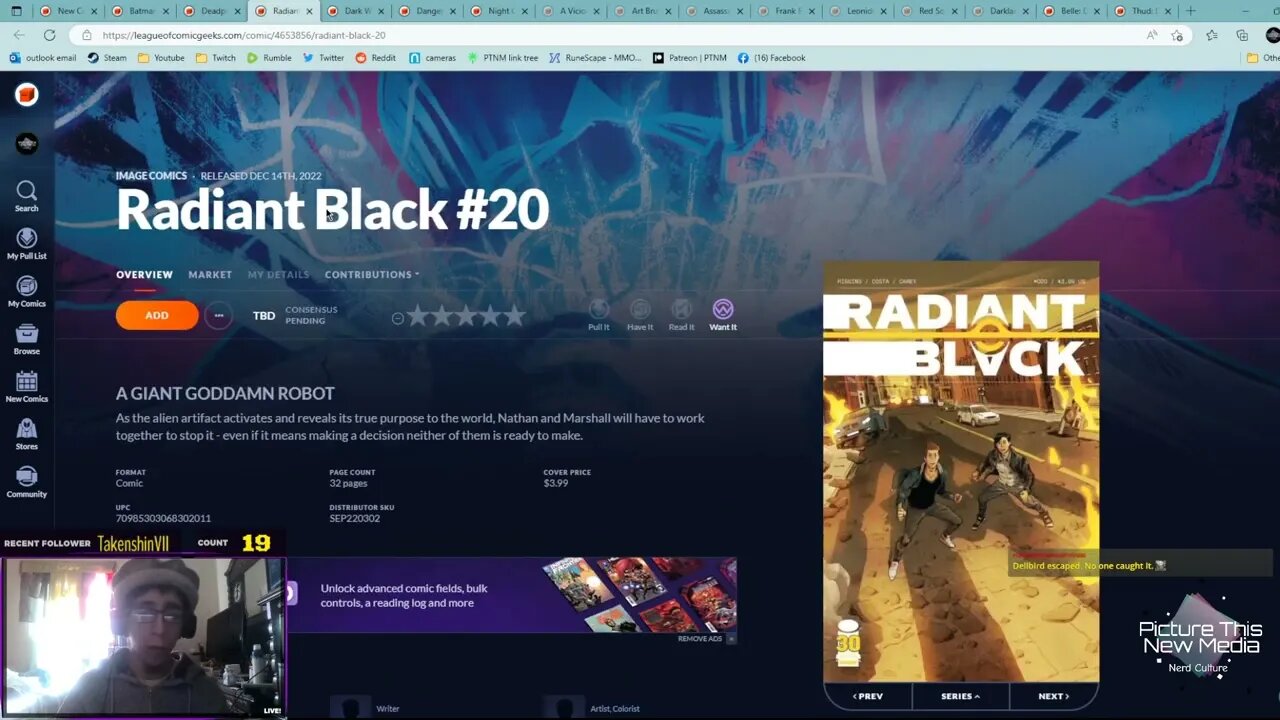
Task: Rate the comic three stars
Action: [466, 316]
